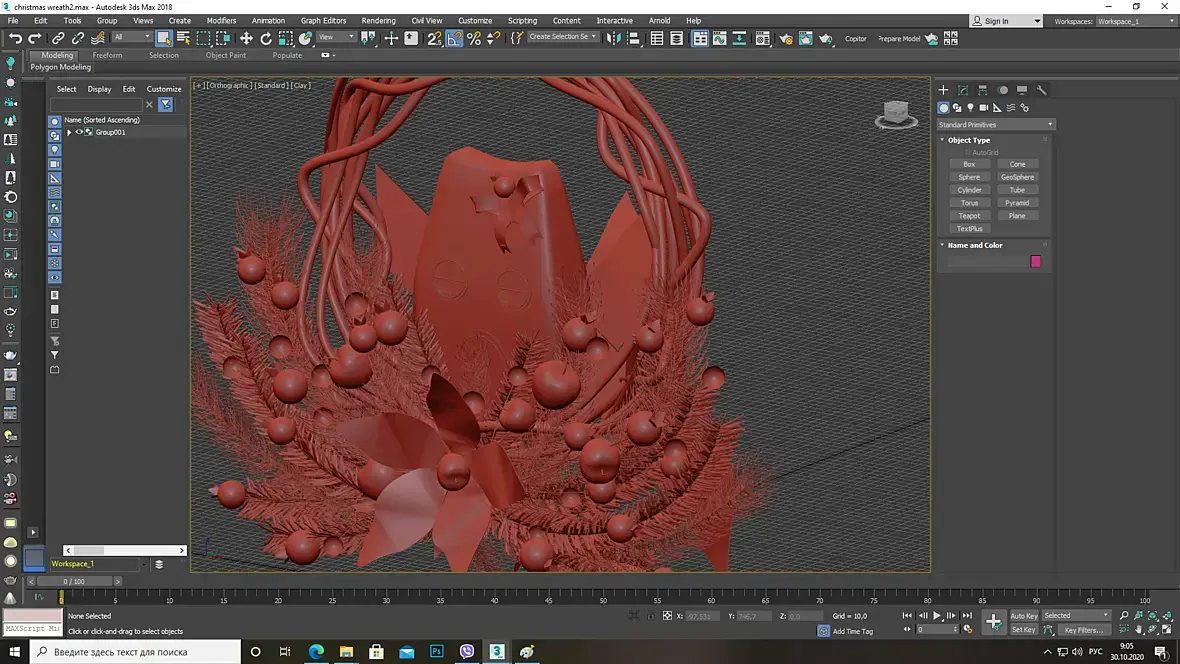The image size is (1180, 664).
Task: Click the Undo arrow in main toolbar
Action: coord(15,38)
